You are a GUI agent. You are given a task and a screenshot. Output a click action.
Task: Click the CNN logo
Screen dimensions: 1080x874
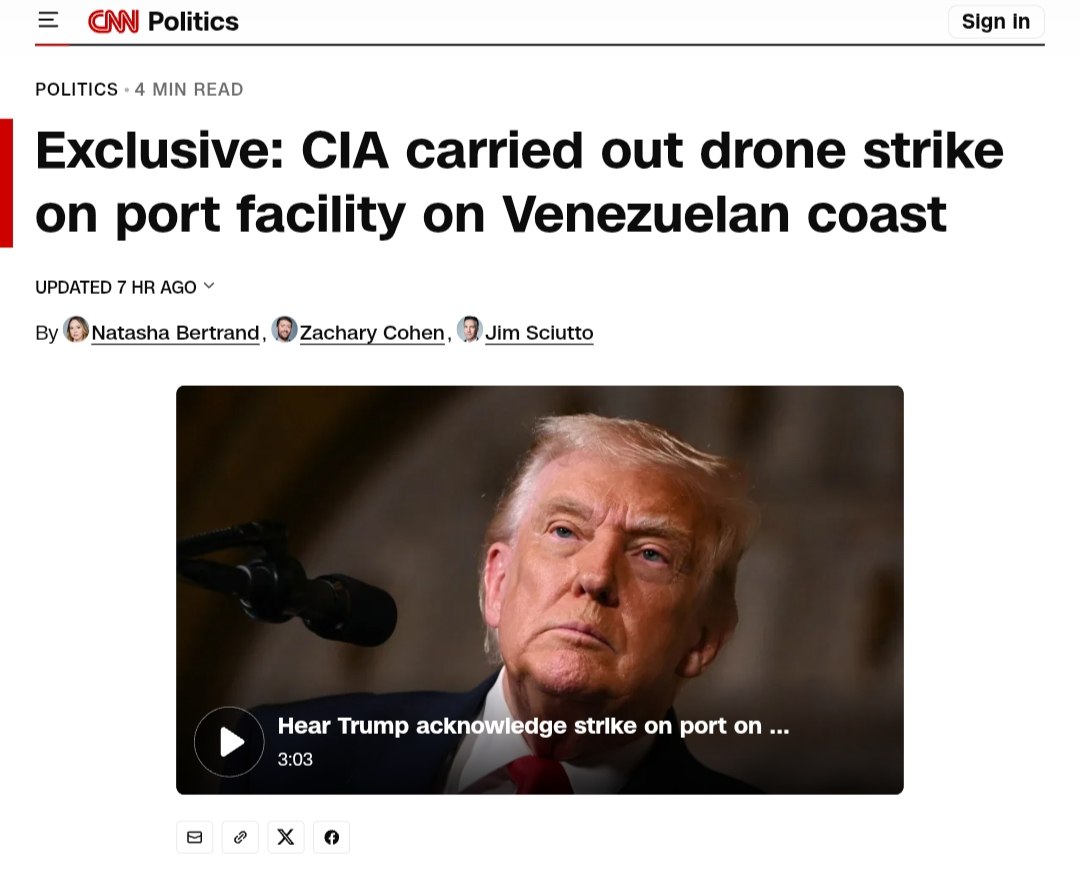pyautogui.click(x=113, y=21)
